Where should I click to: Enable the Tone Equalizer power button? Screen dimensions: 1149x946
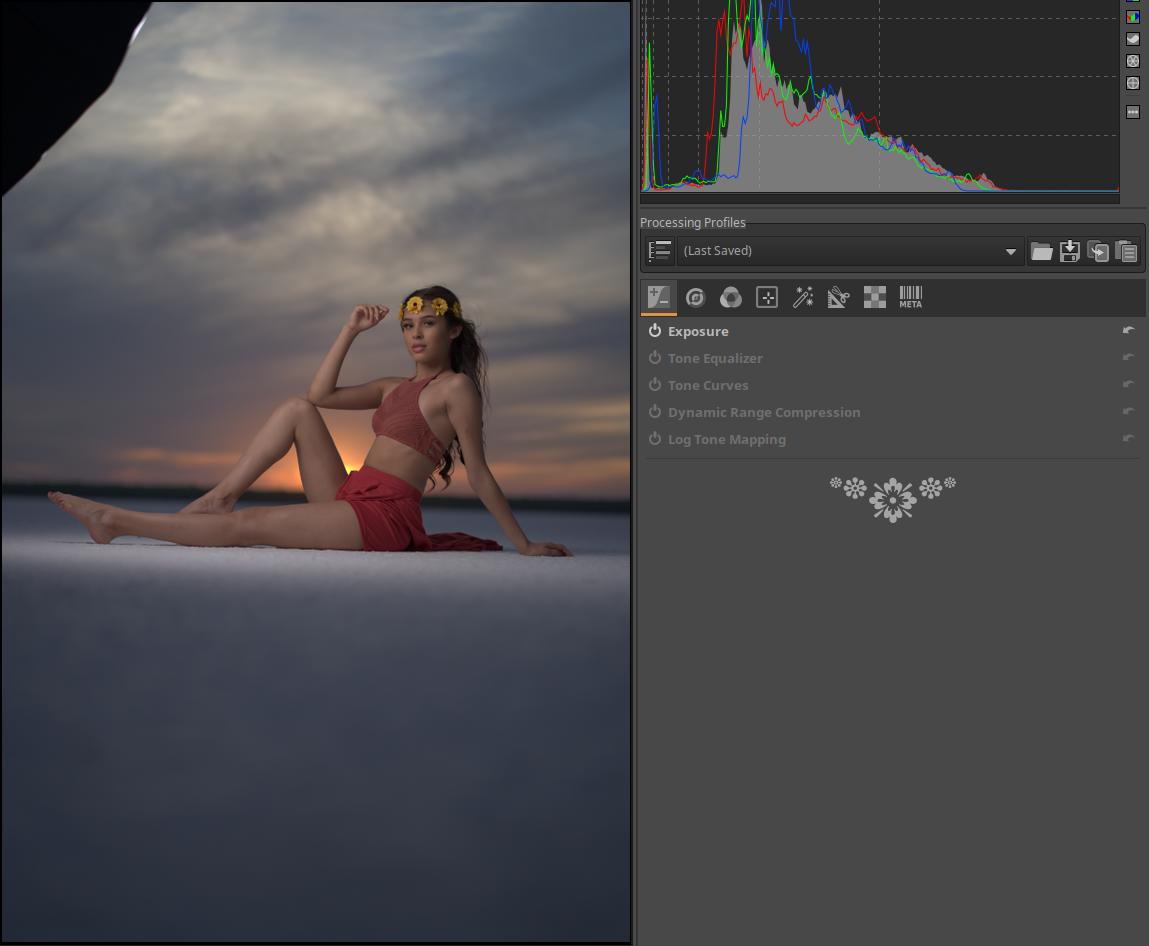(655, 358)
